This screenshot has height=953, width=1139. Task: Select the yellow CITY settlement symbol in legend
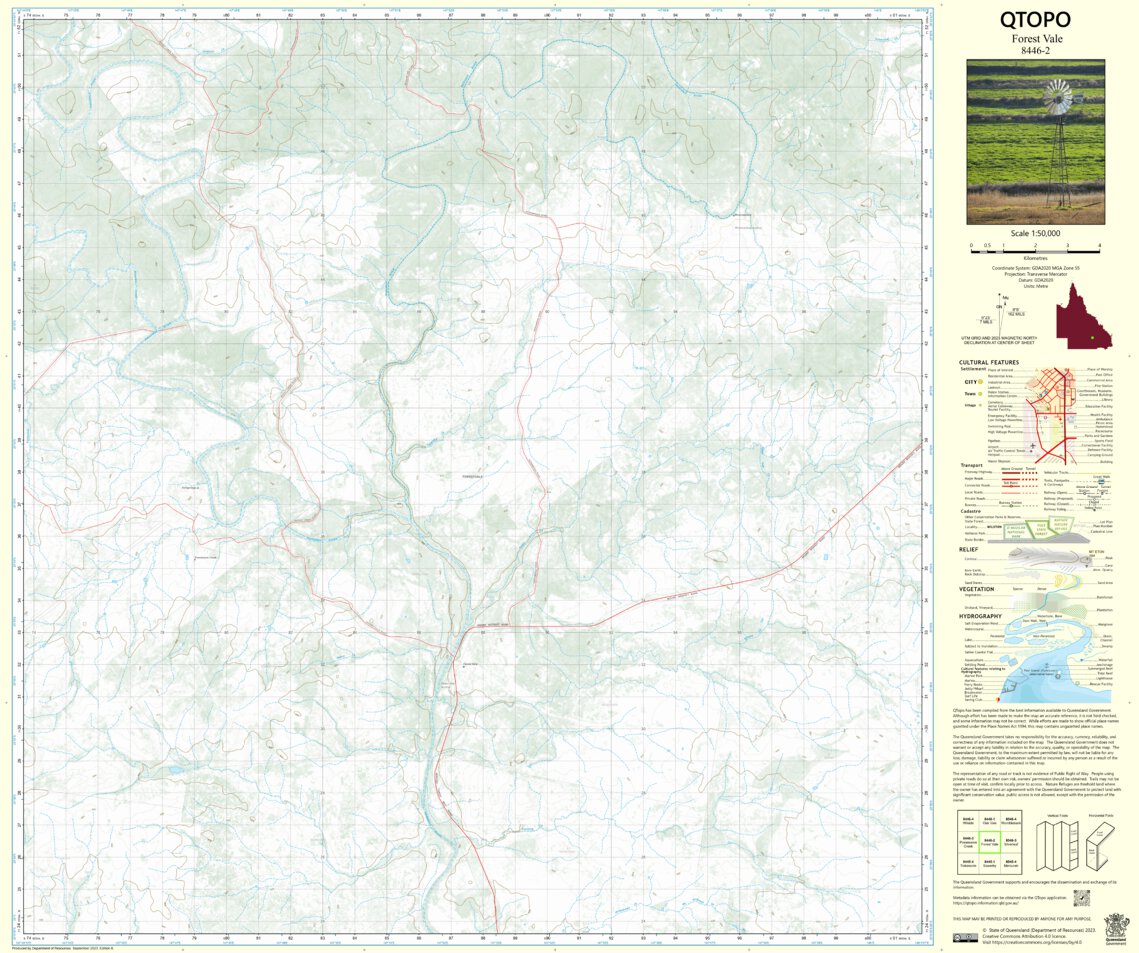tap(979, 382)
